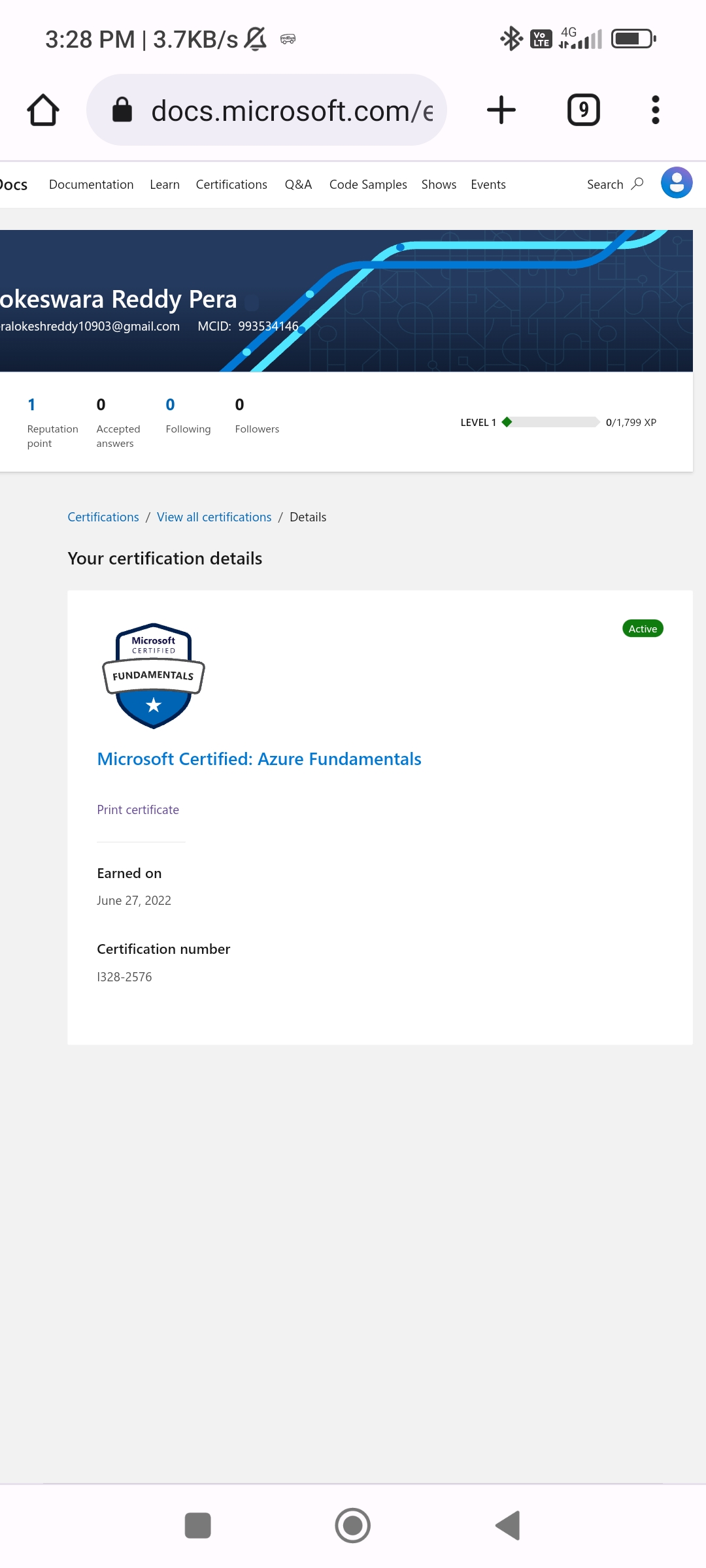Click the 0 Following link
The height and width of the screenshot is (1568, 706).
(x=188, y=416)
